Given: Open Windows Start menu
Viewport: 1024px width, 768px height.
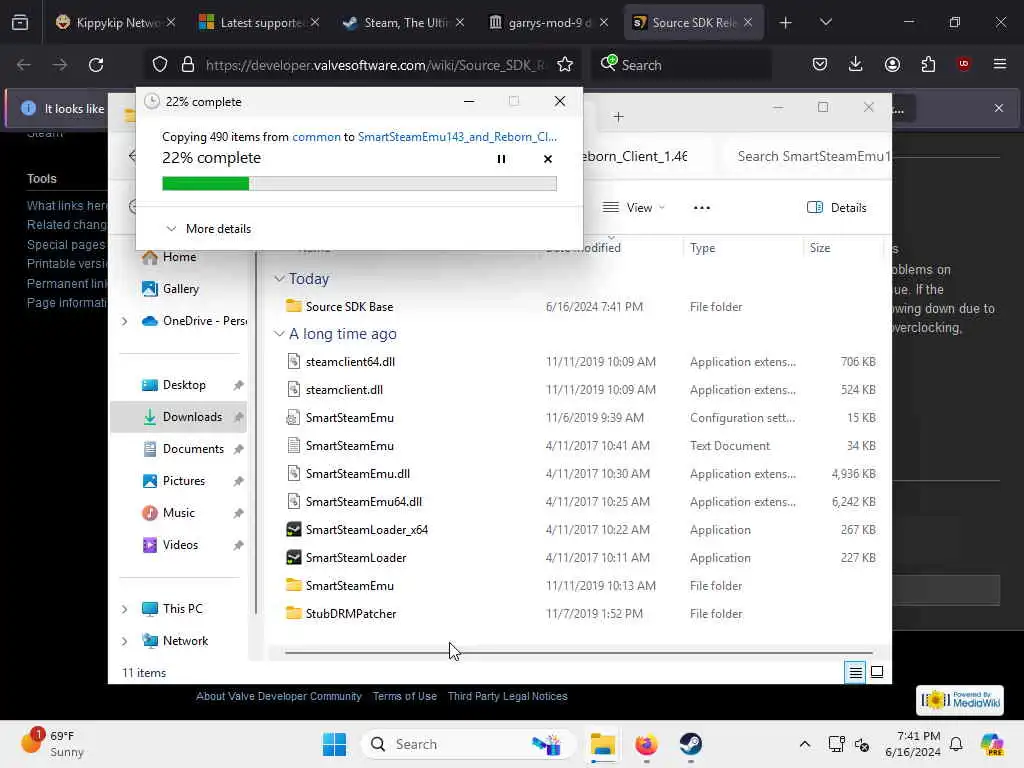Looking at the screenshot, I should point(334,744).
